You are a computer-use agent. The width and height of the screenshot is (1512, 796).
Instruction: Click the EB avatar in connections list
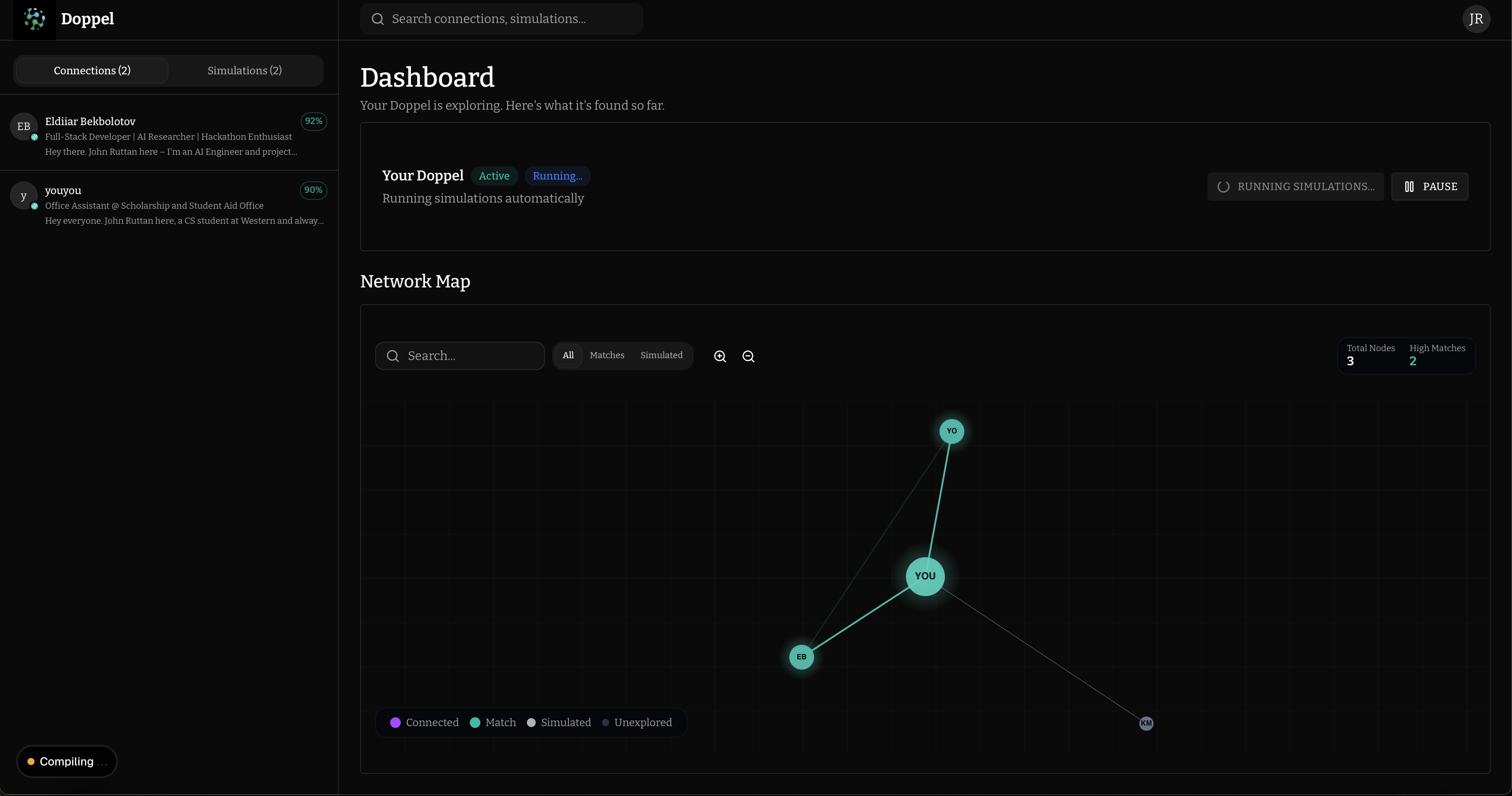(23, 126)
